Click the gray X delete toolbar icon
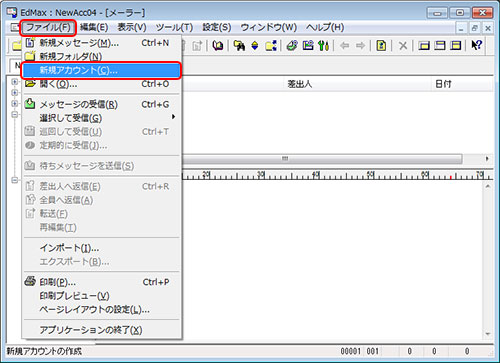 coord(403,46)
